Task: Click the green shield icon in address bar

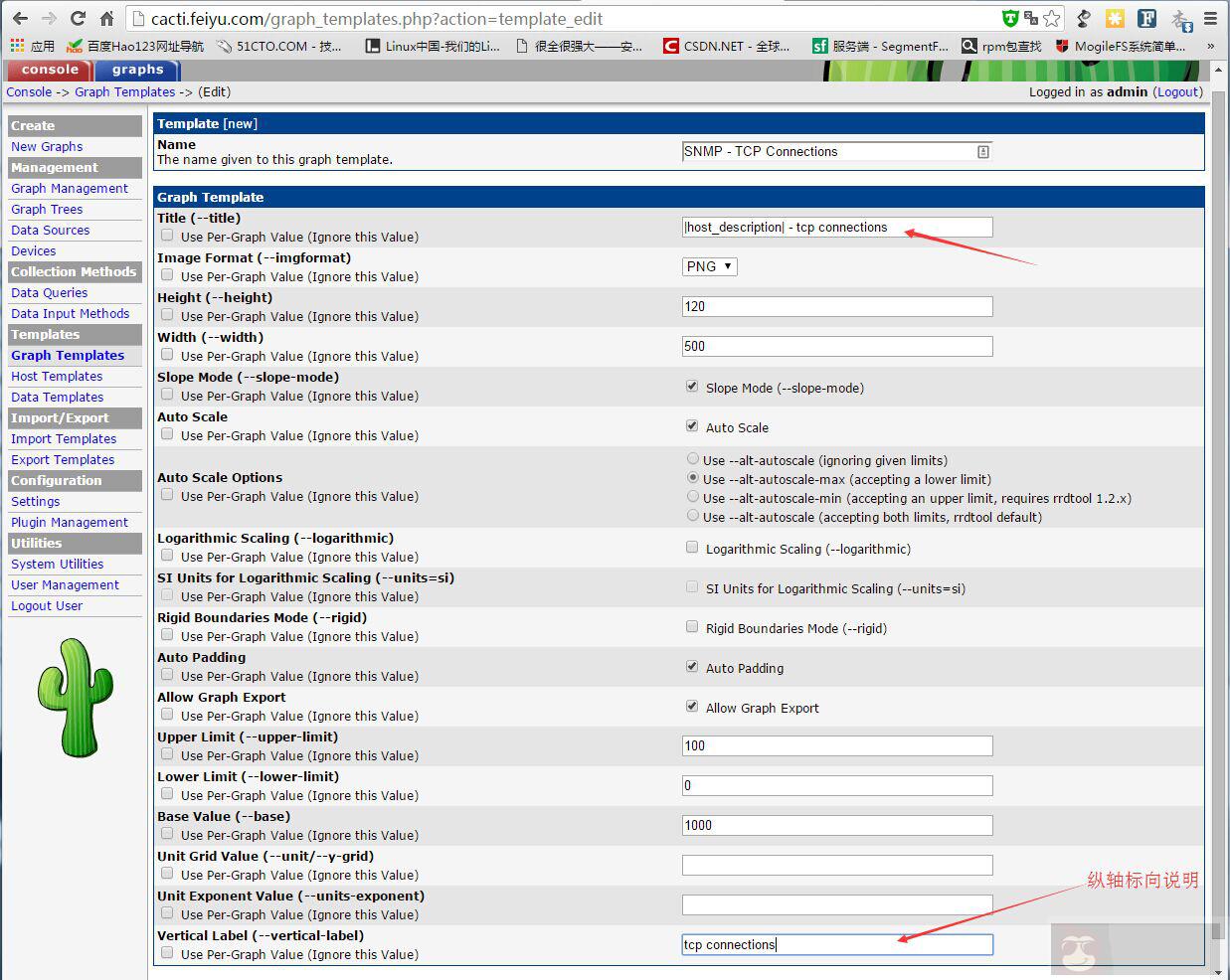Action: [1009, 19]
